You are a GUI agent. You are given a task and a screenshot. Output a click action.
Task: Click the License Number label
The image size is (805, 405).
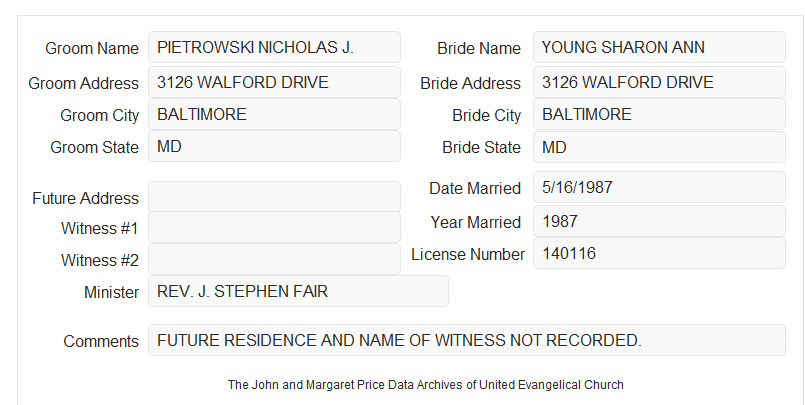468,255
